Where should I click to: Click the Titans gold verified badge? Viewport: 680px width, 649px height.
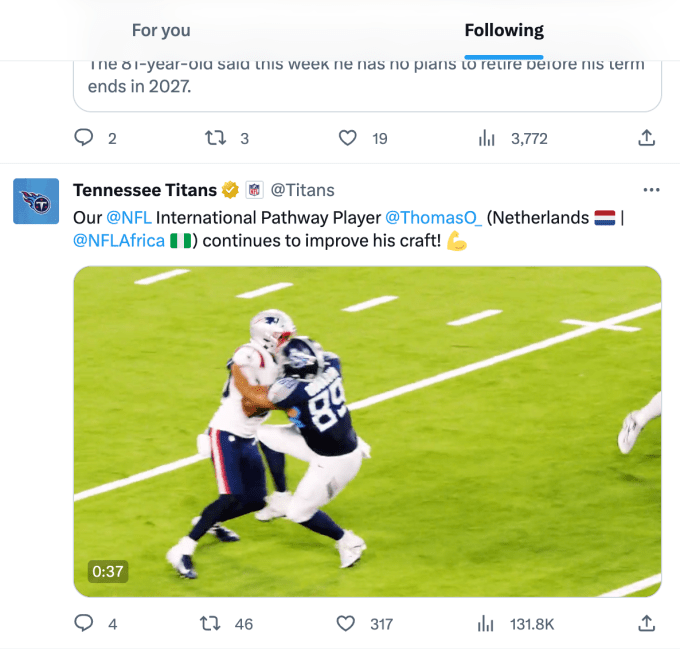[x=230, y=190]
